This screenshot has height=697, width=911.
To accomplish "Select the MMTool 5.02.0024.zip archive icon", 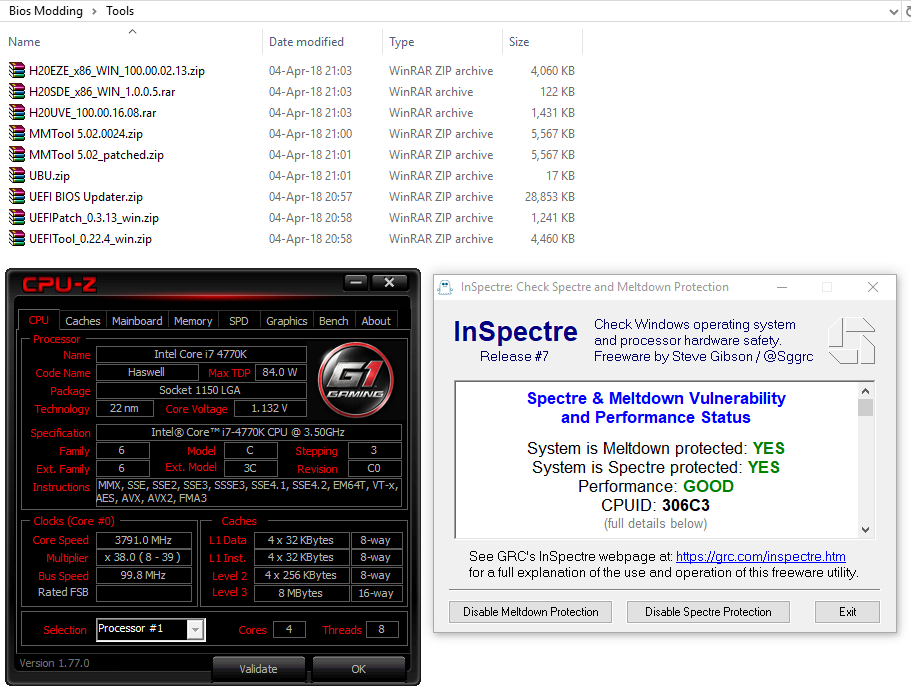I will (x=17, y=134).
